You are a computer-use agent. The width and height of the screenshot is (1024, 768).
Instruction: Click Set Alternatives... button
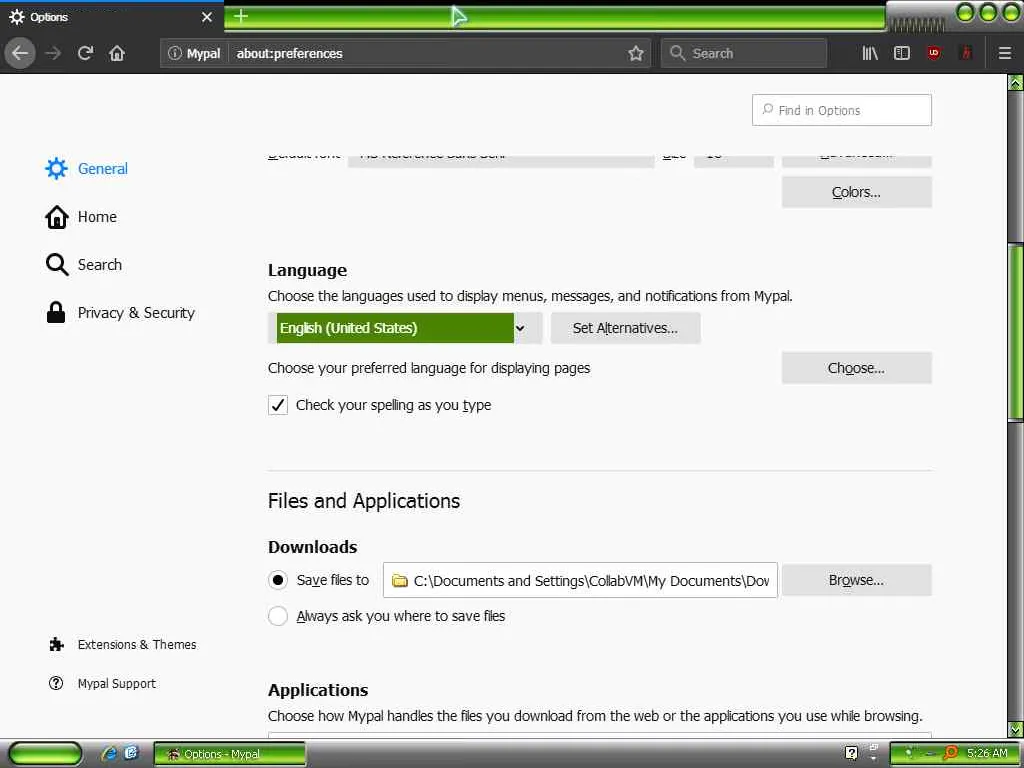pos(625,328)
